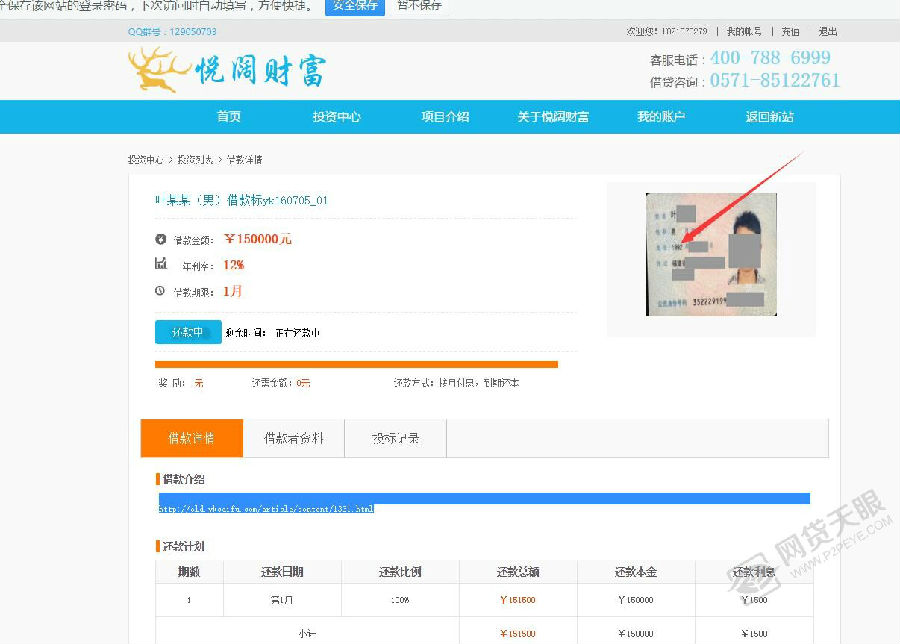Click the 安全保存 button at the top
Image resolution: width=900 pixels, height=644 pixels.
pos(355,6)
